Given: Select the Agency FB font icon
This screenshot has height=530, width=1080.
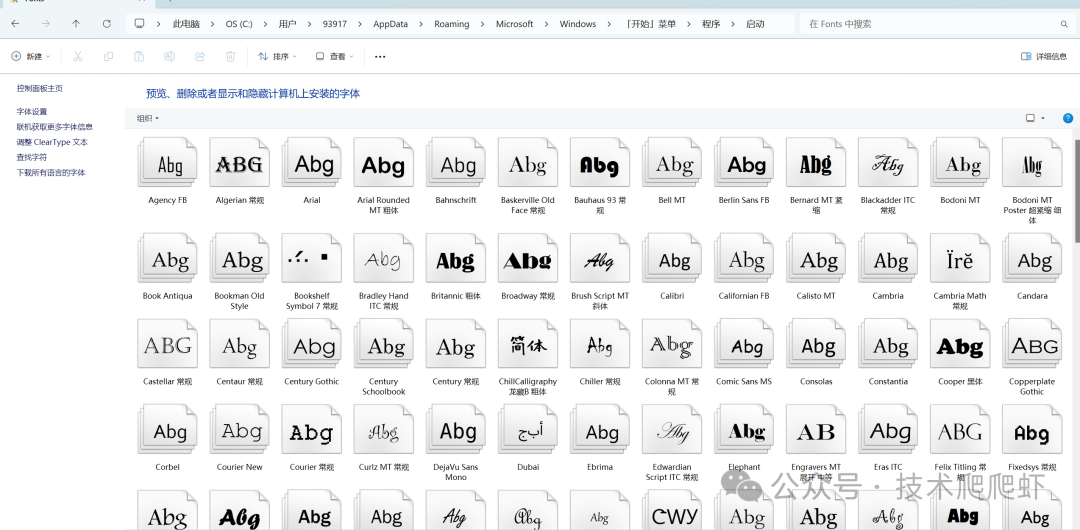Looking at the screenshot, I should point(167,163).
